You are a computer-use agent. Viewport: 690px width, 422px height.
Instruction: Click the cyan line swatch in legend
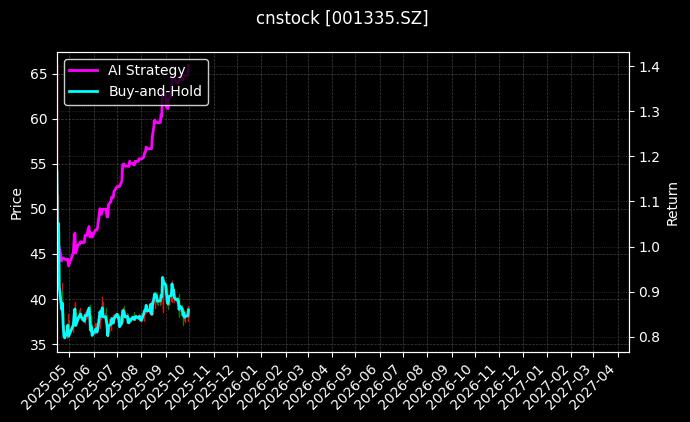[x=84, y=90]
